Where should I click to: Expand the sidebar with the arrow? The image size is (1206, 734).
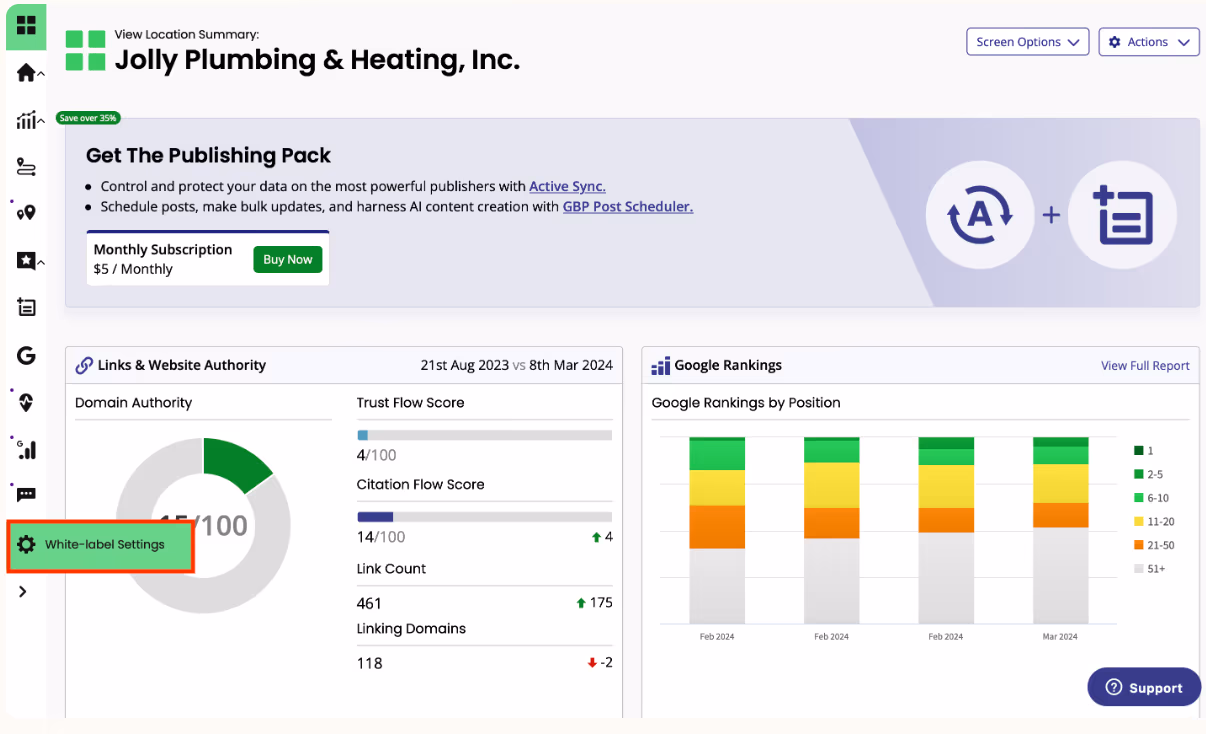[x=23, y=592]
